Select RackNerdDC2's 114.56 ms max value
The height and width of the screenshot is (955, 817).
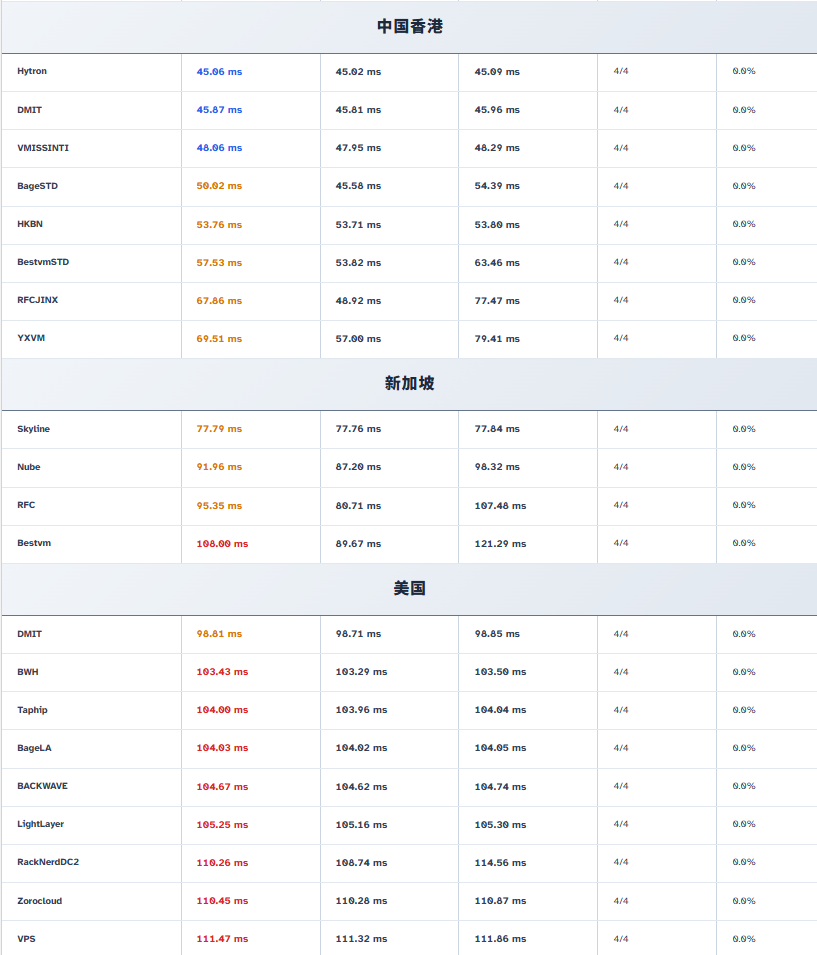click(500, 863)
